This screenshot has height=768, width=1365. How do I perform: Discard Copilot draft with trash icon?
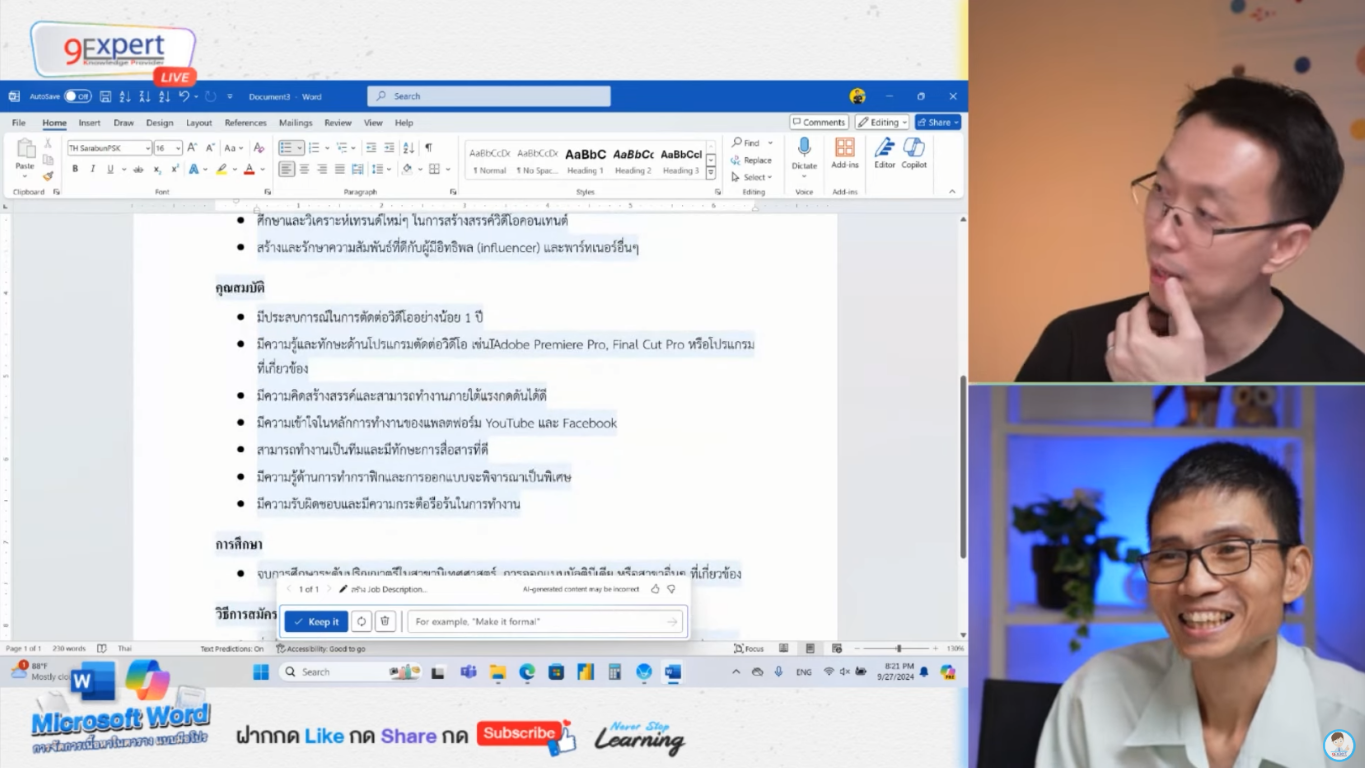pos(385,622)
